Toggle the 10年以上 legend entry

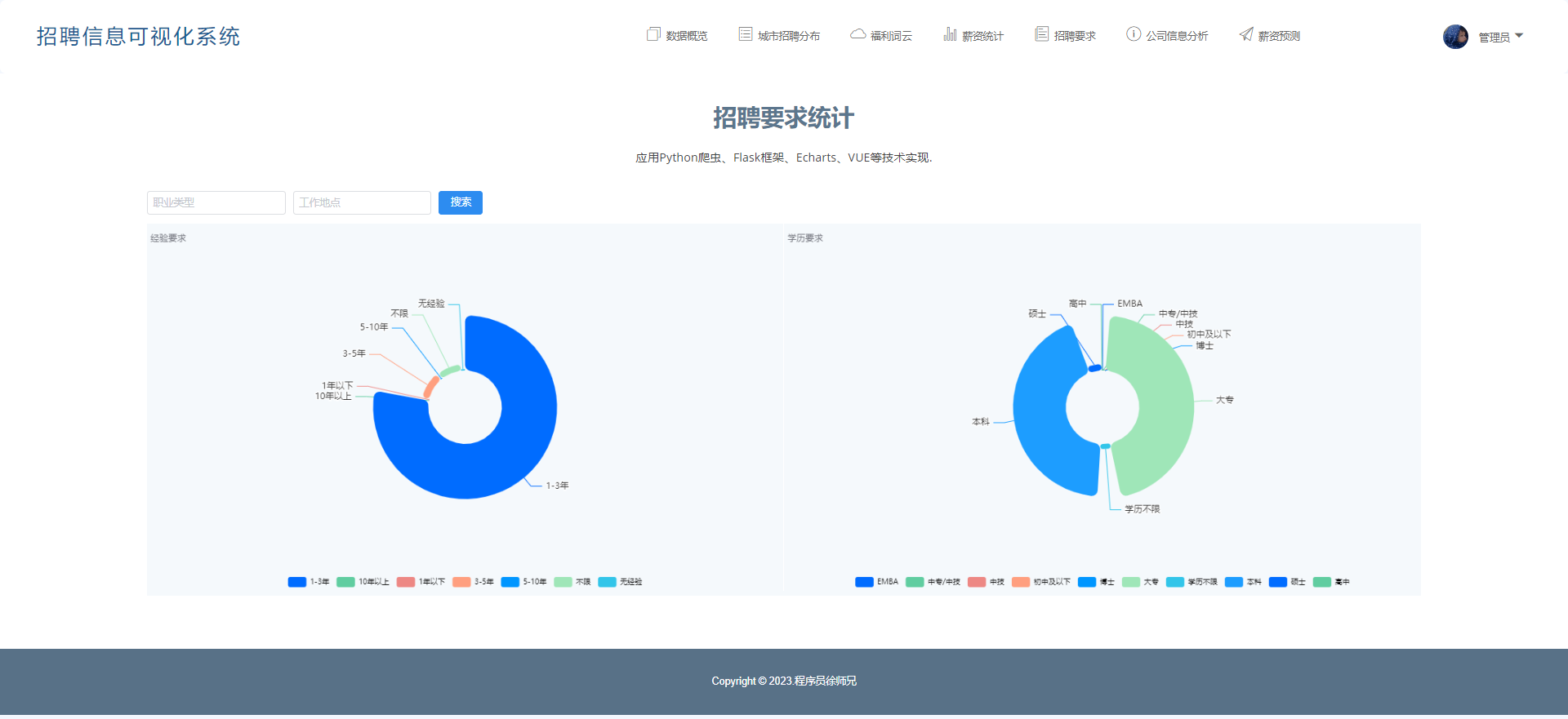(x=363, y=582)
